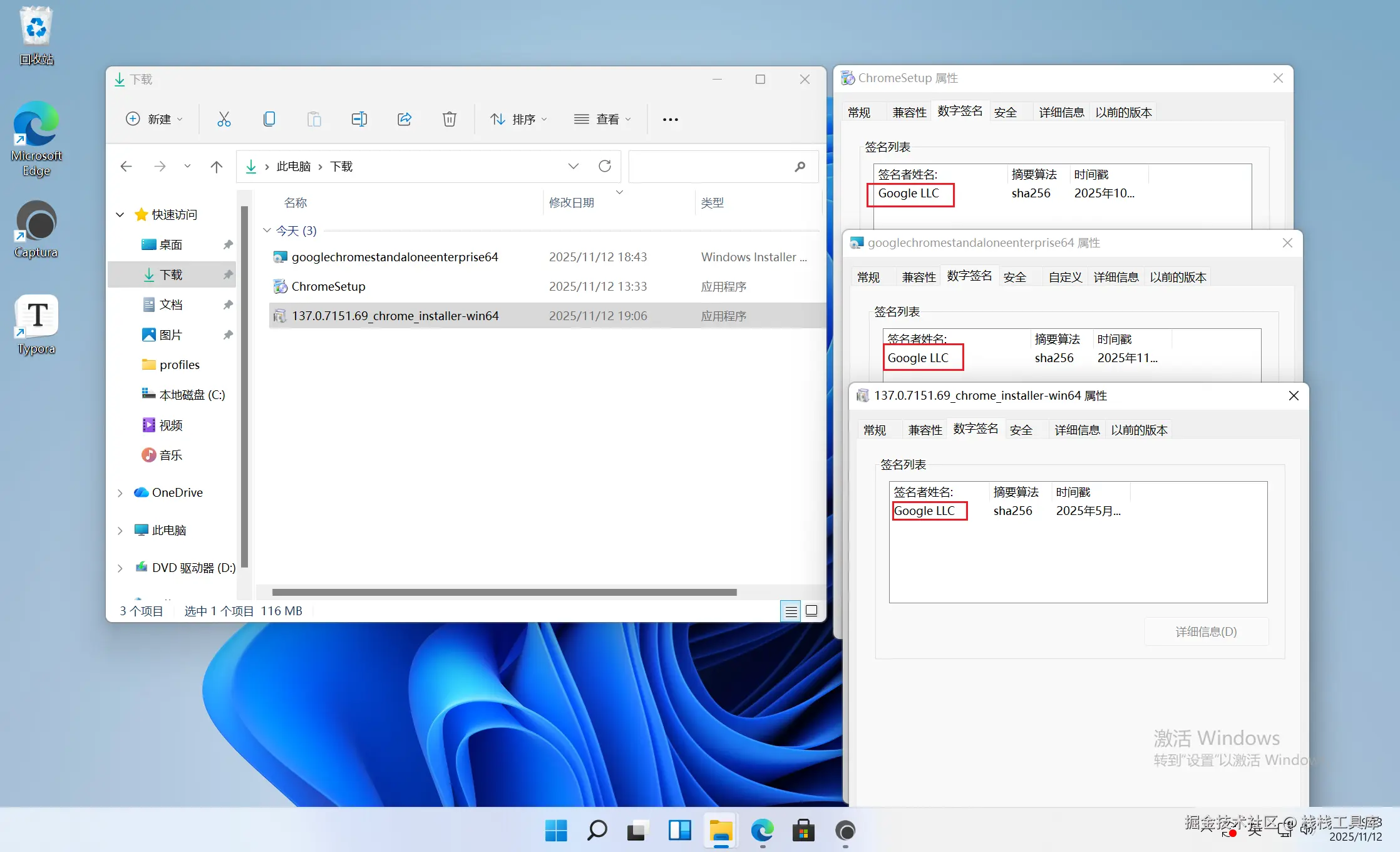Click the horizontal scrollbar in file list
This screenshot has width=1400, height=852.
click(x=504, y=592)
